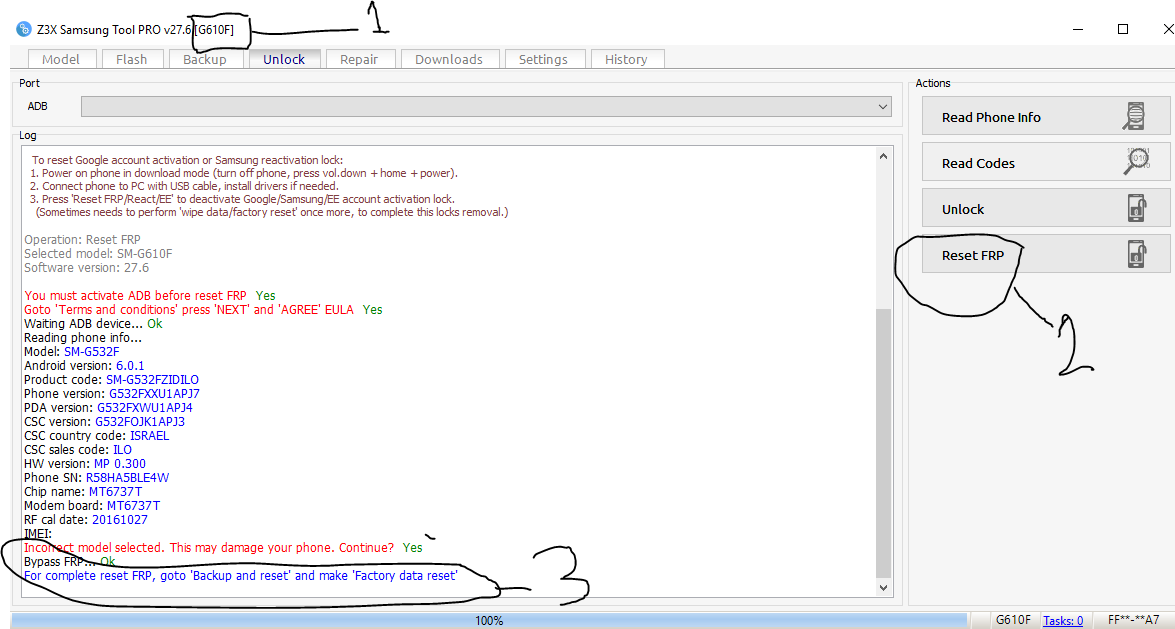Open the ADB port dropdown arrow
Image resolution: width=1175 pixels, height=629 pixels.
[882, 106]
